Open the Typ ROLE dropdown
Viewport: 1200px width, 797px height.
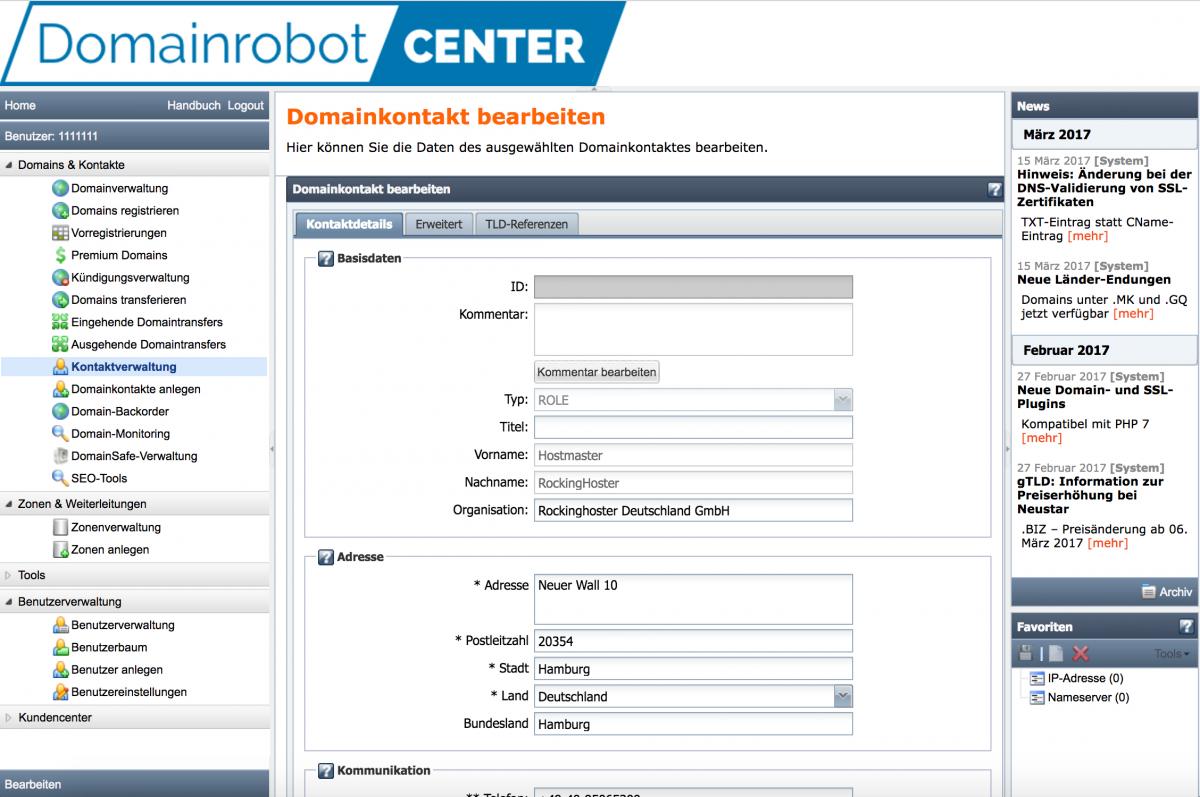click(843, 400)
